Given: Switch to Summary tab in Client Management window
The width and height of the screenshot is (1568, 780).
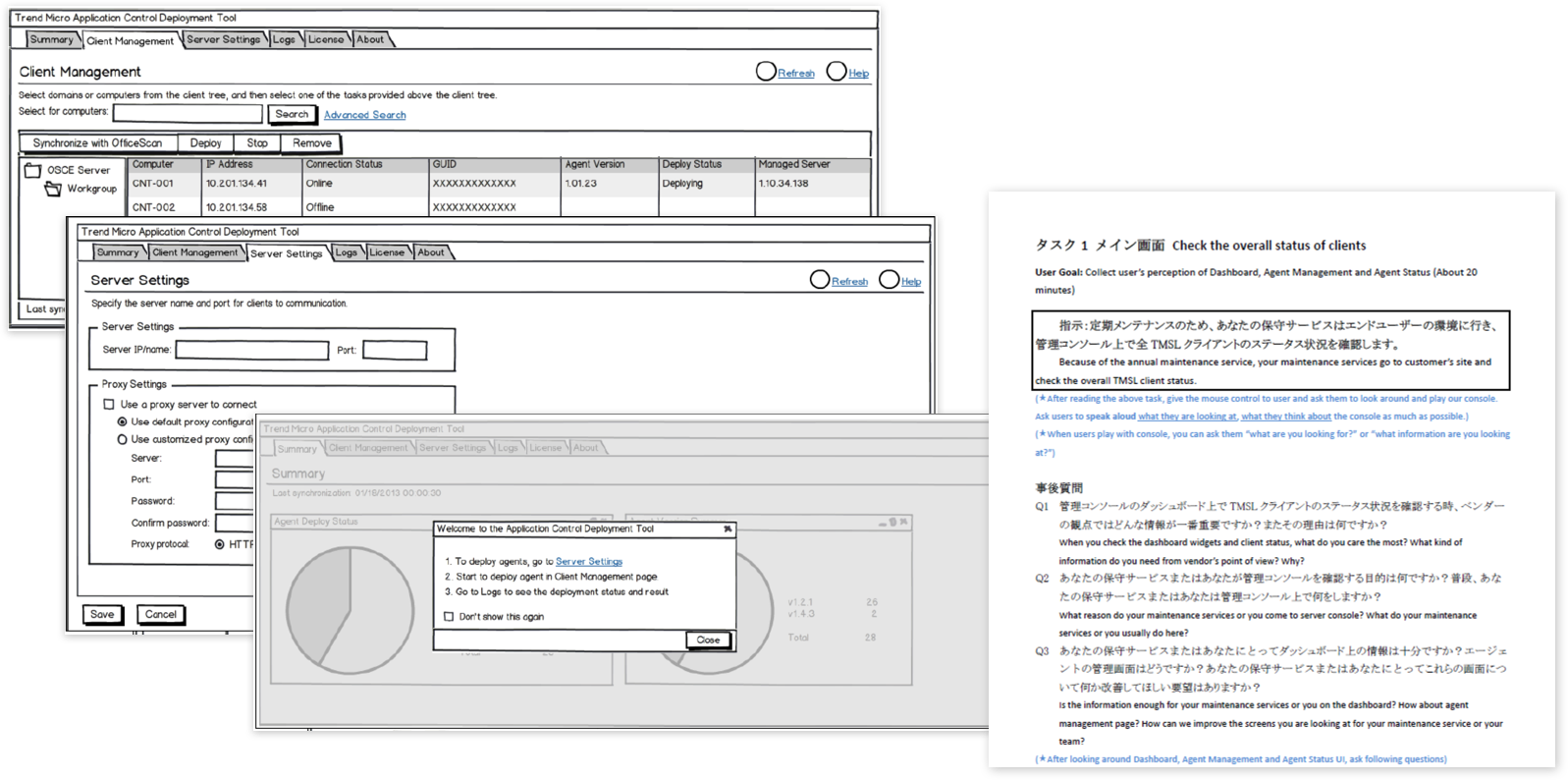Looking at the screenshot, I should tap(51, 39).
